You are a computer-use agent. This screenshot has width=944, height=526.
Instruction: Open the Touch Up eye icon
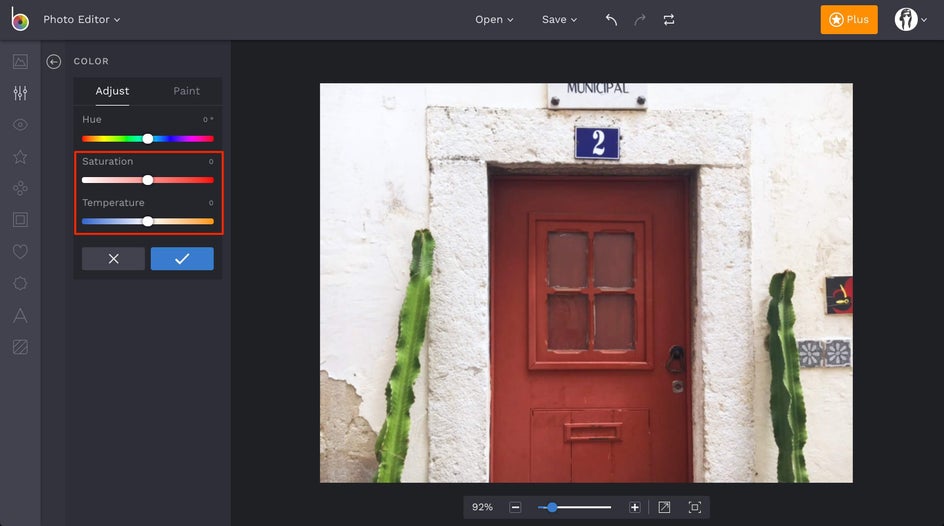coord(20,125)
